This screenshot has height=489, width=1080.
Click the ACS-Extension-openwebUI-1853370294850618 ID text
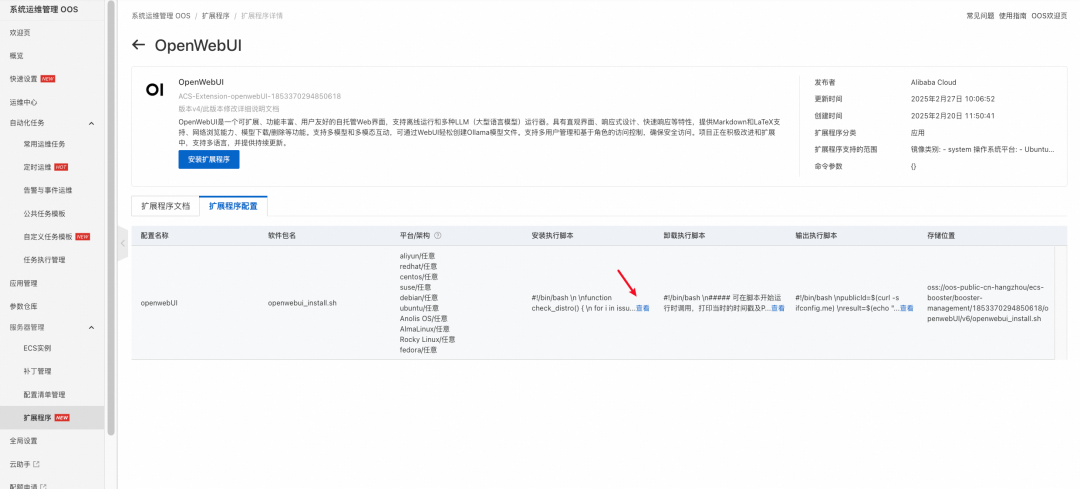coord(260,96)
